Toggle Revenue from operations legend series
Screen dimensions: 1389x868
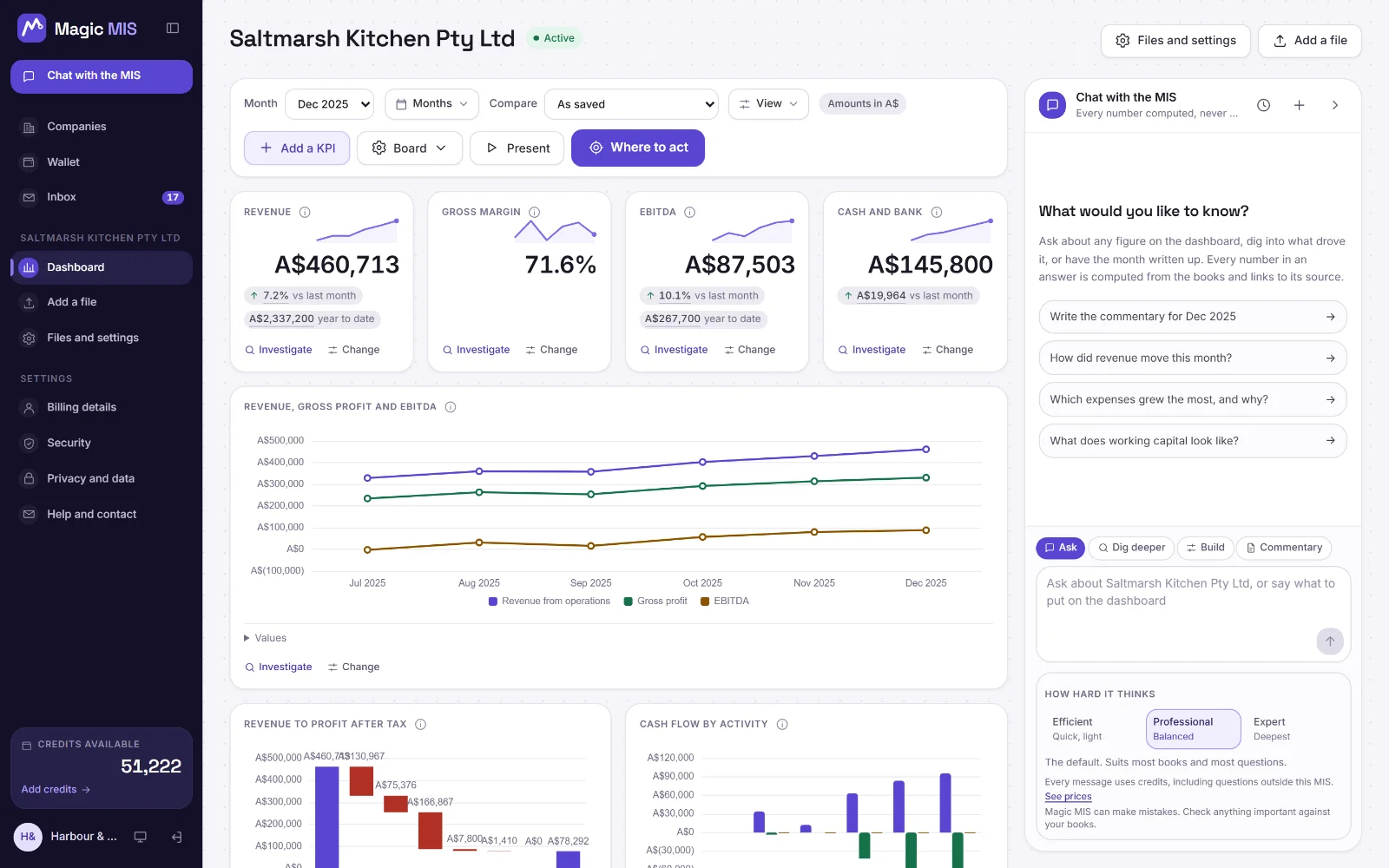click(x=550, y=601)
